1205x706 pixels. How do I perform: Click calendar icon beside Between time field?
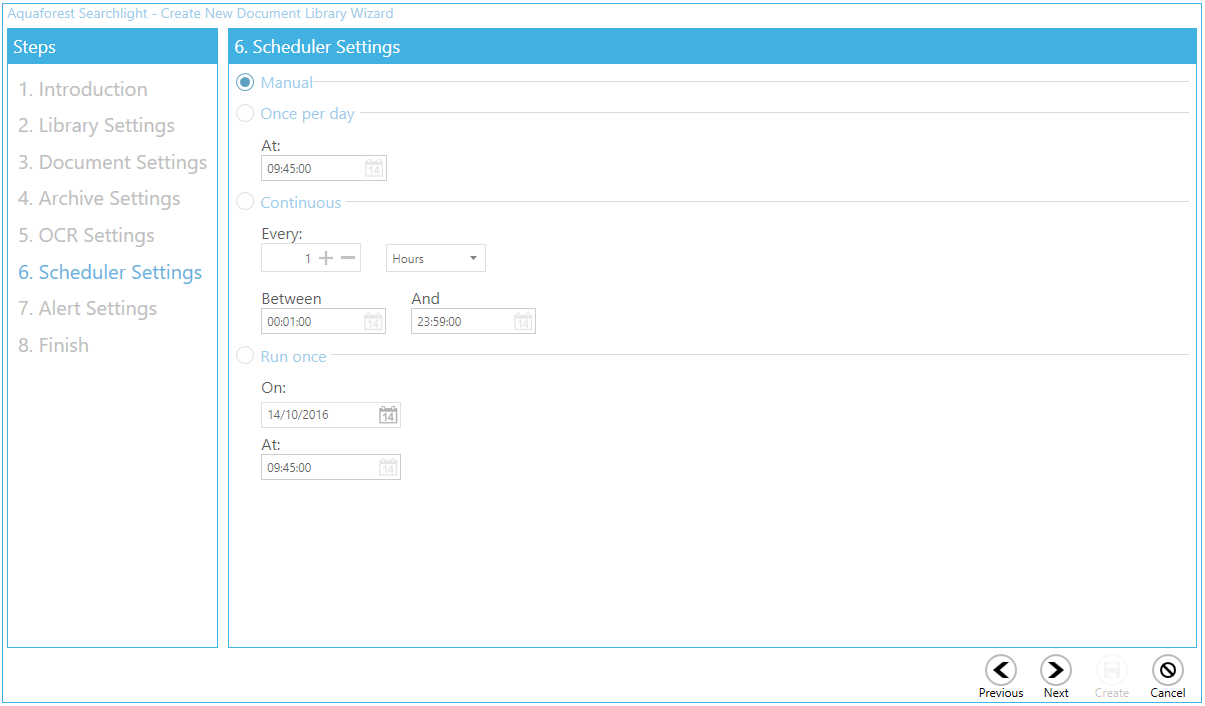pos(373,322)
